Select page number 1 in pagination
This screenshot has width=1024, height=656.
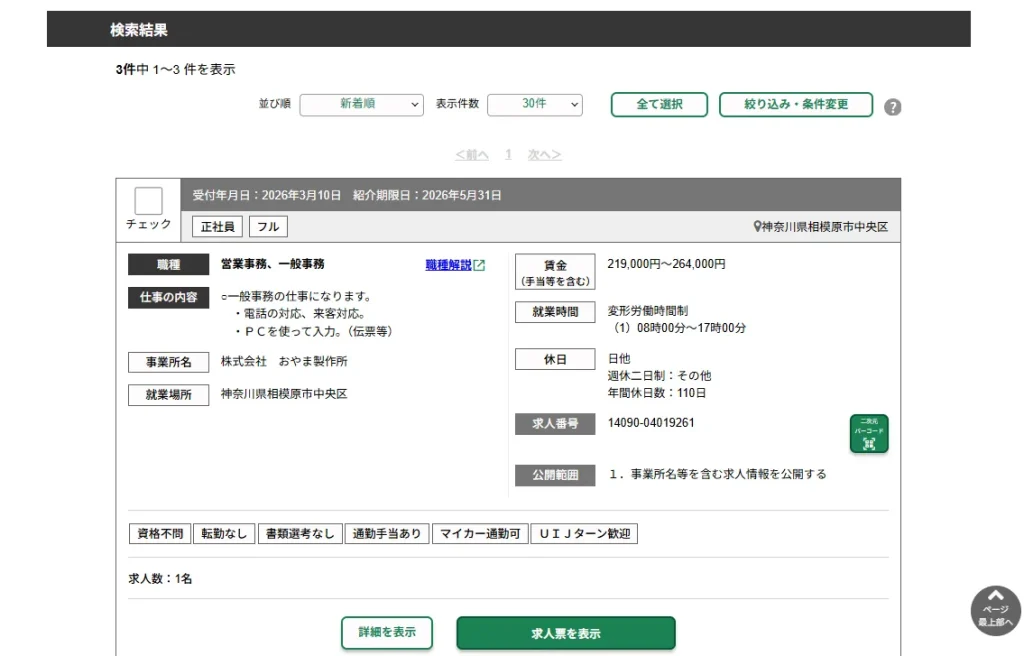[x=508, y=155]
